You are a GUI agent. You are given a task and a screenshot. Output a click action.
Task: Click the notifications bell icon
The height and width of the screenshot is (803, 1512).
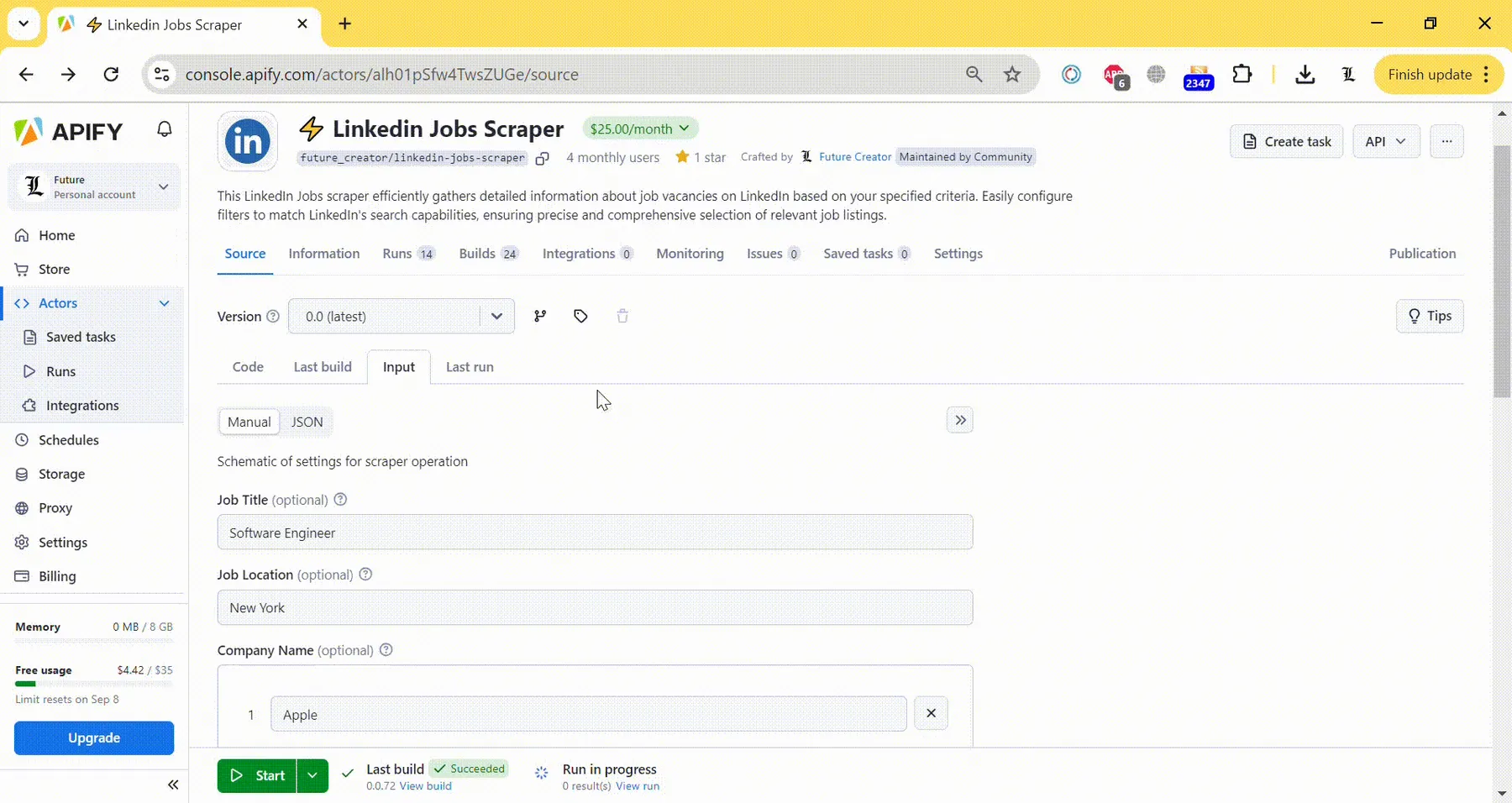[x=165, y=129]
